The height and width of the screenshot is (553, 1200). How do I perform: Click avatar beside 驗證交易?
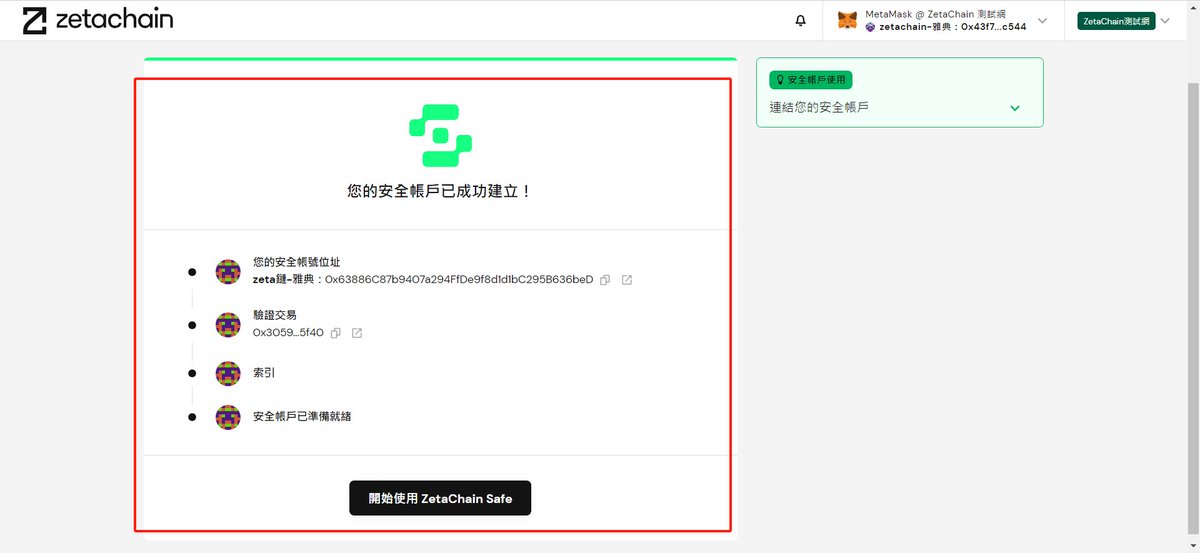[228, 324]
